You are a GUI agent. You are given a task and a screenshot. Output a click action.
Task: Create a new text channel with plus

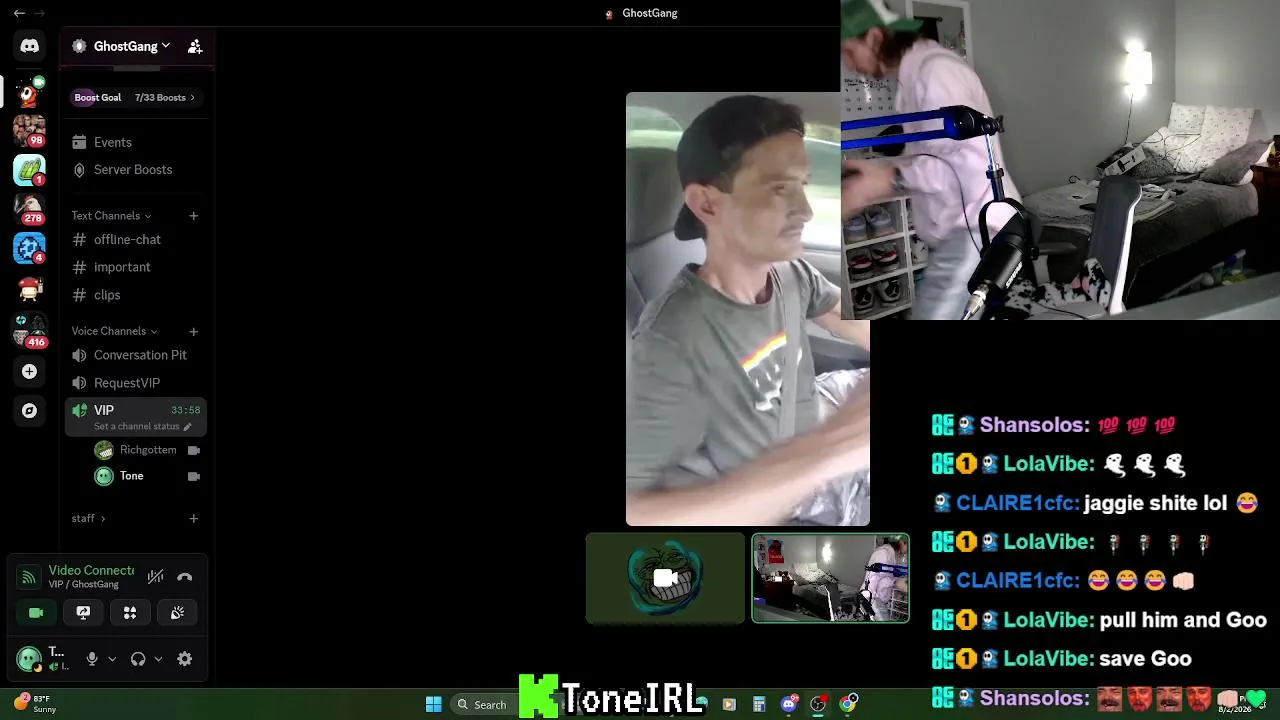click(x=193, y=216)
